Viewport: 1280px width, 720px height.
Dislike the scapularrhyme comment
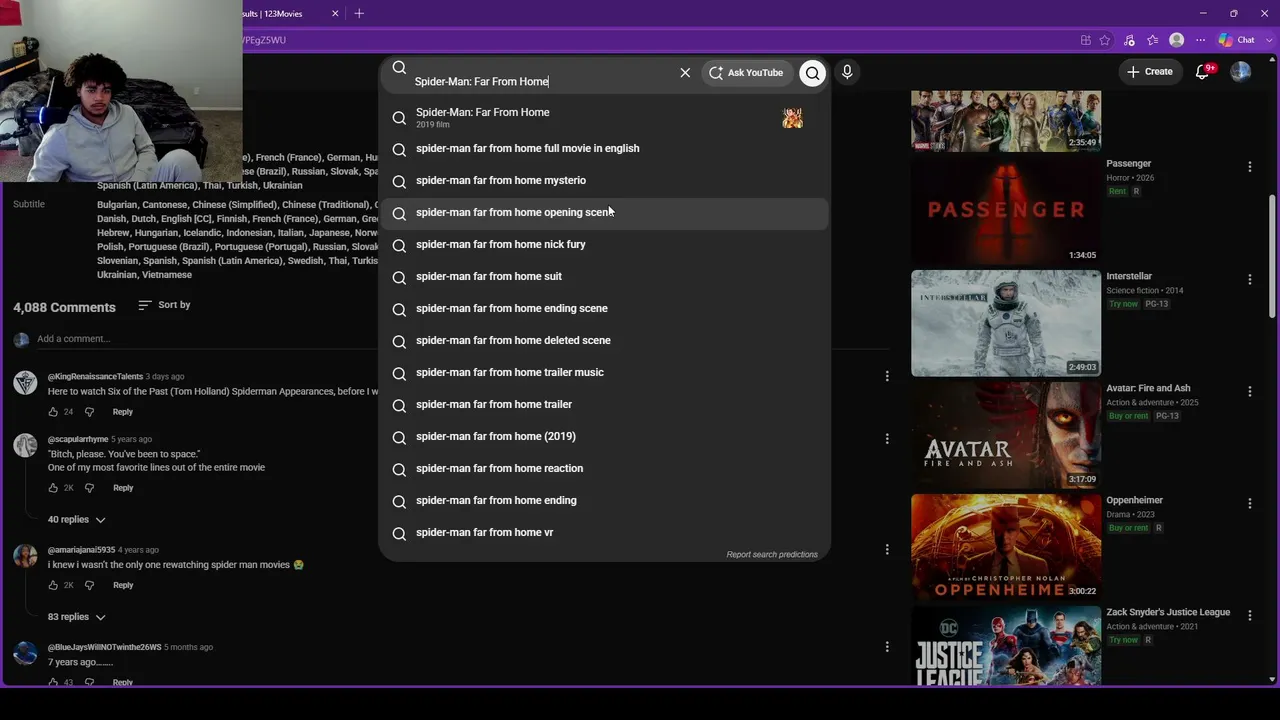pyautogui.click(x=89, y=488)
